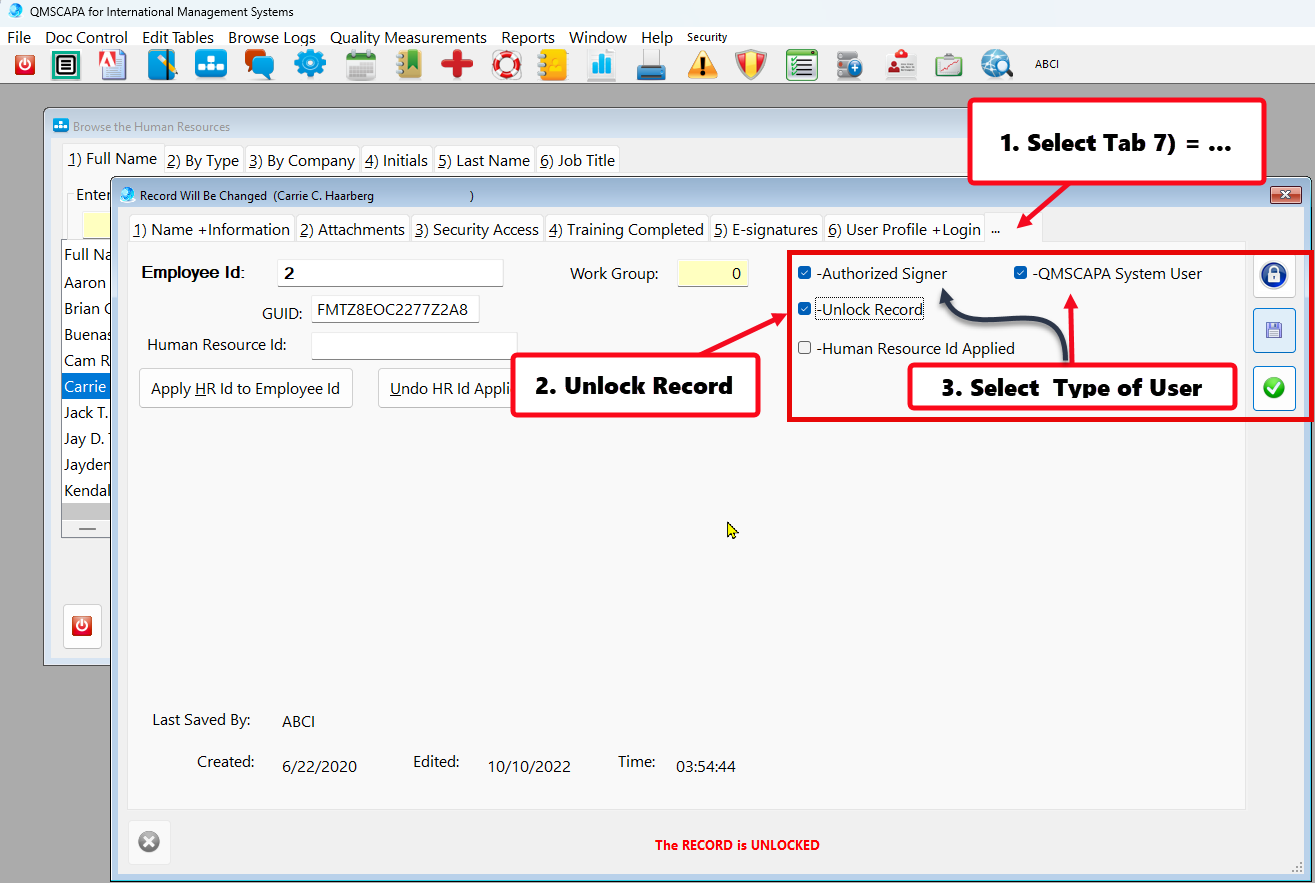The height and width of the screenshot is (883, 1315).
Task: Toggle the Authorized Signer checkbox
Action: (805, 273)
